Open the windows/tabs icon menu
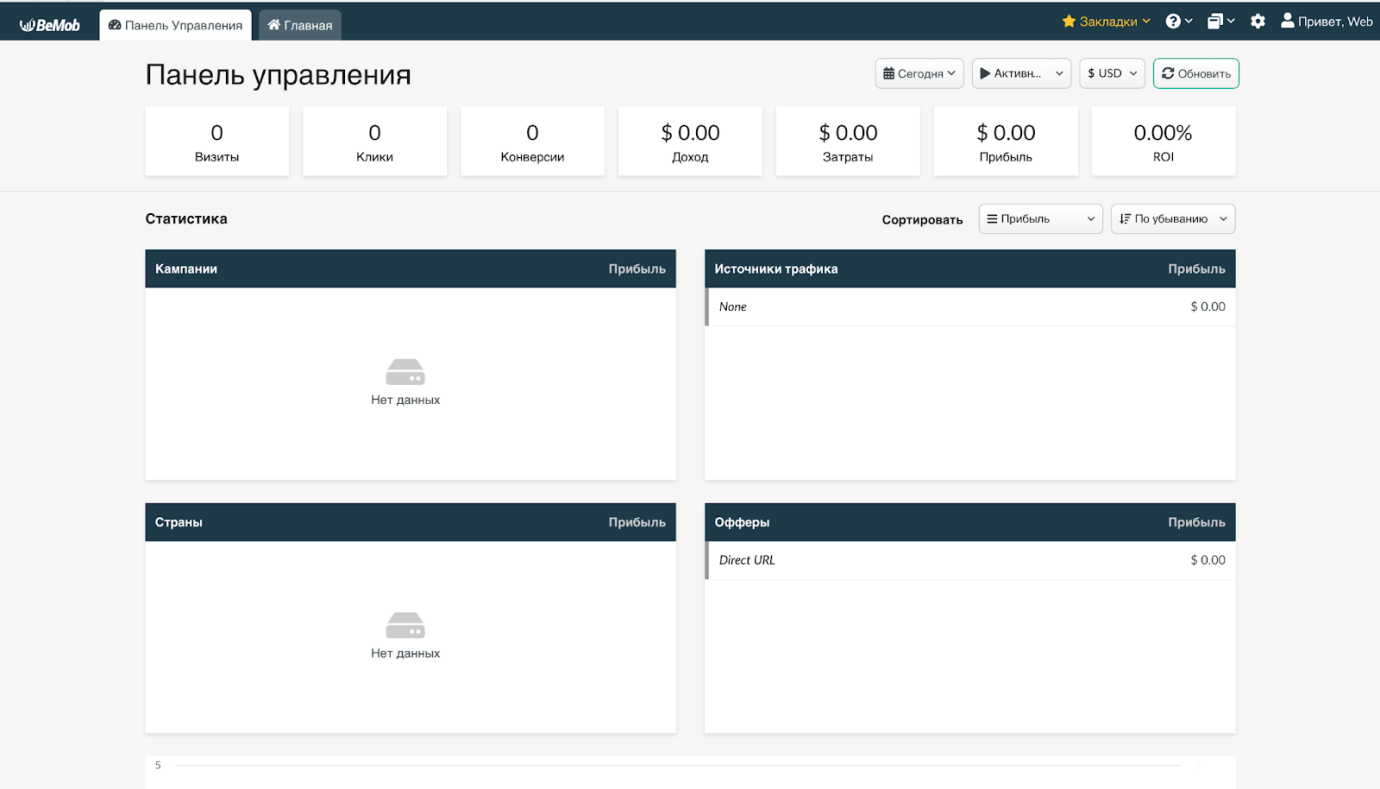This screenshot has height=789, width=1380. [x=1220, y=21]
